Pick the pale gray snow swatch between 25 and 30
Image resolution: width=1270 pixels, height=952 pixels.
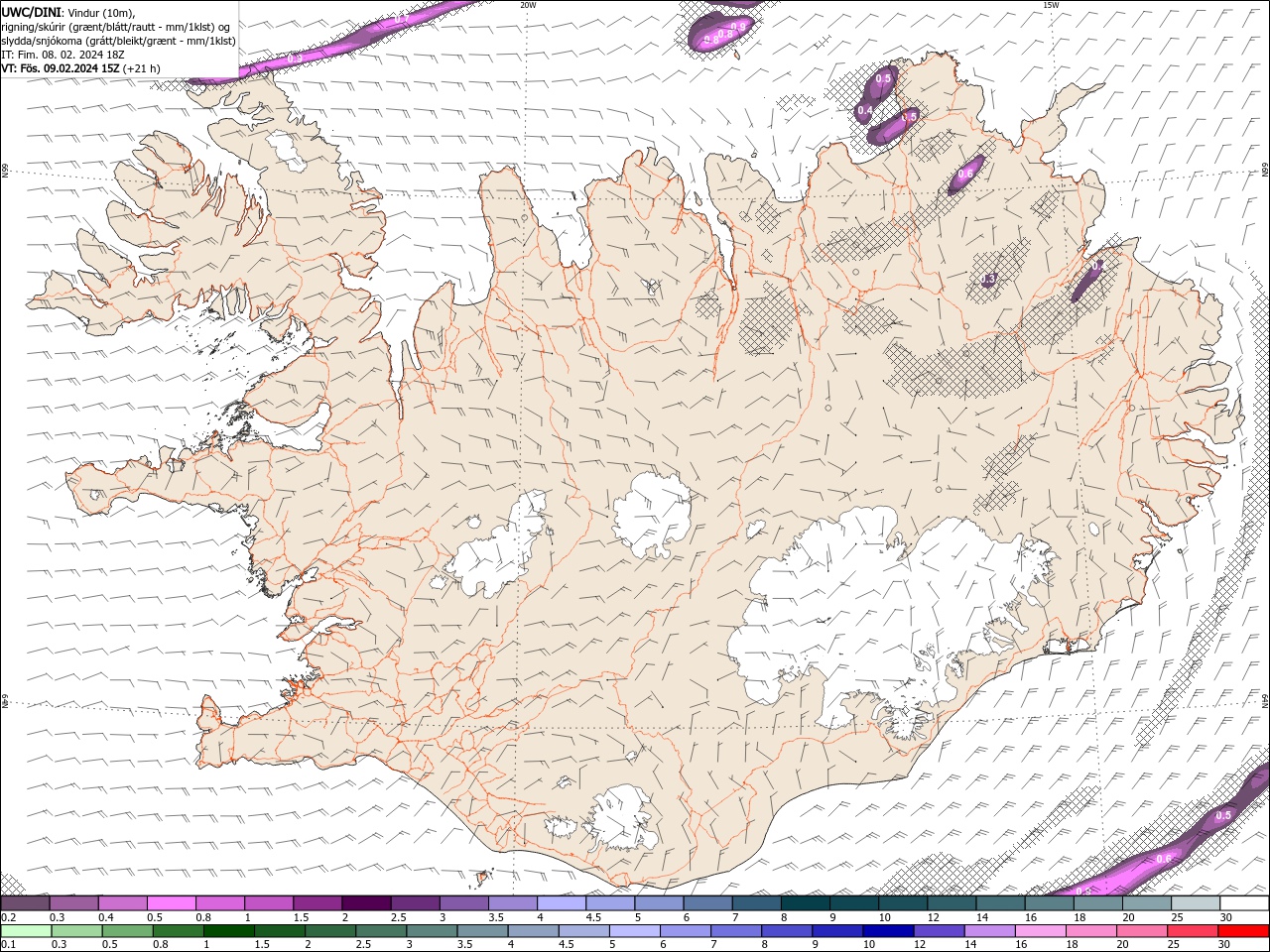point(1196,903)
